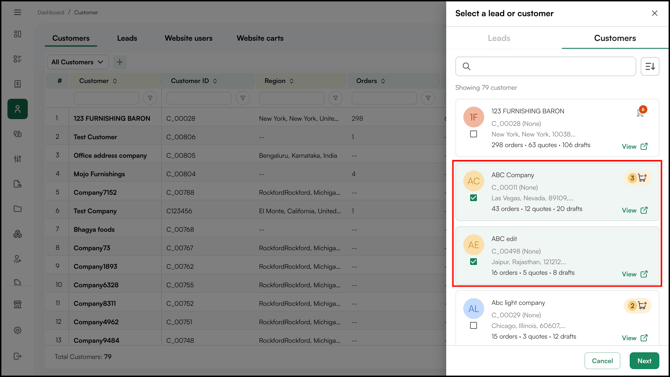Click the Customer column filter funnel icon

150,98
